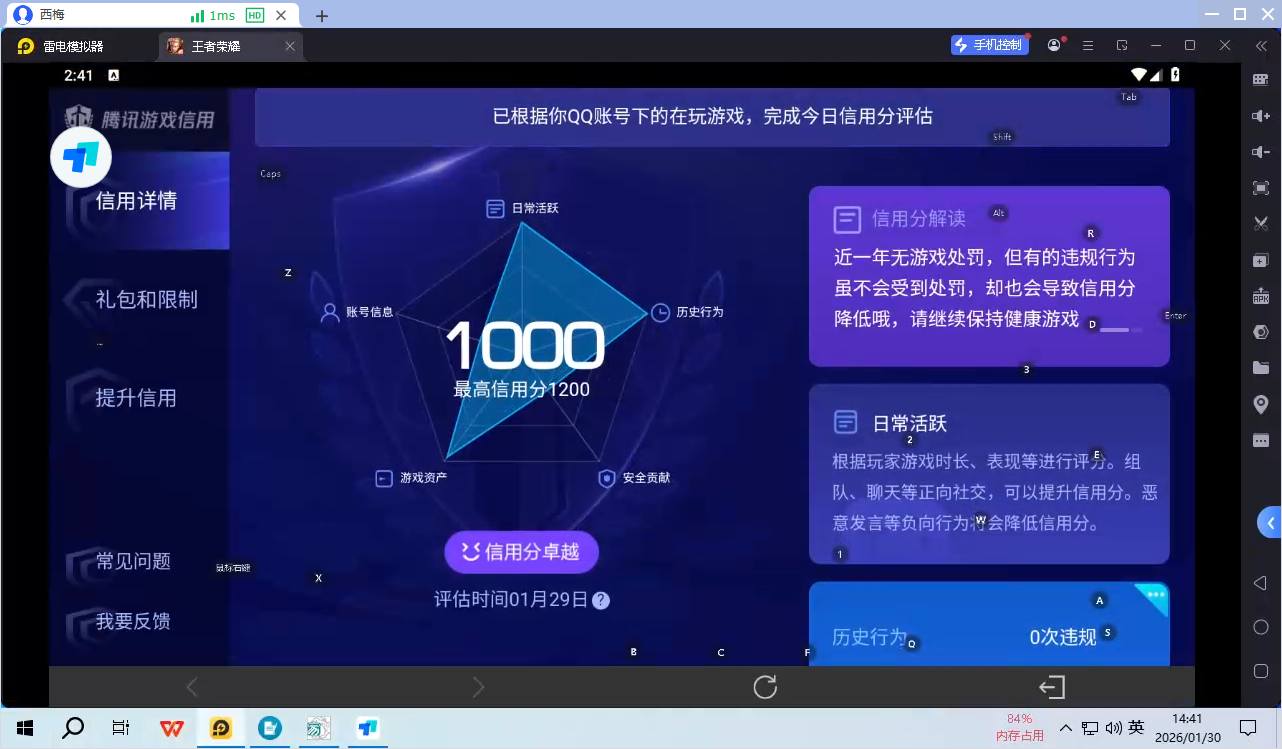Collapse the toolbar using the double-chevron icon
Viewport: 1282px width, 749px height.
tap(1261, 45)
